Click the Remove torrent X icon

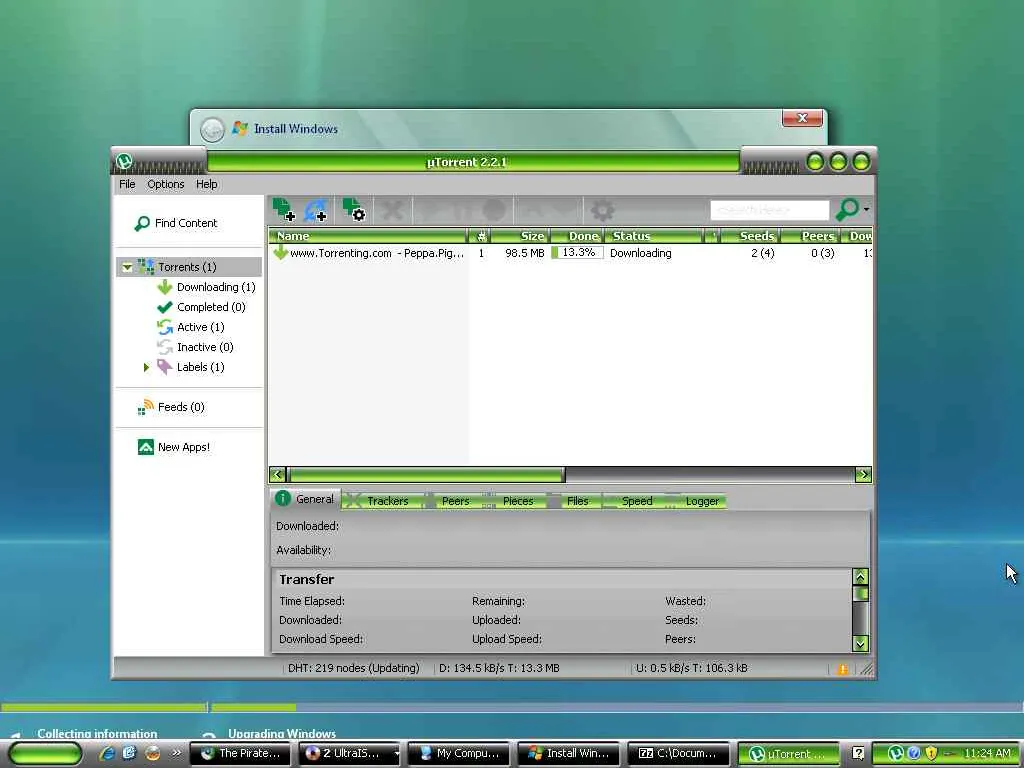(x=392, y=210)
